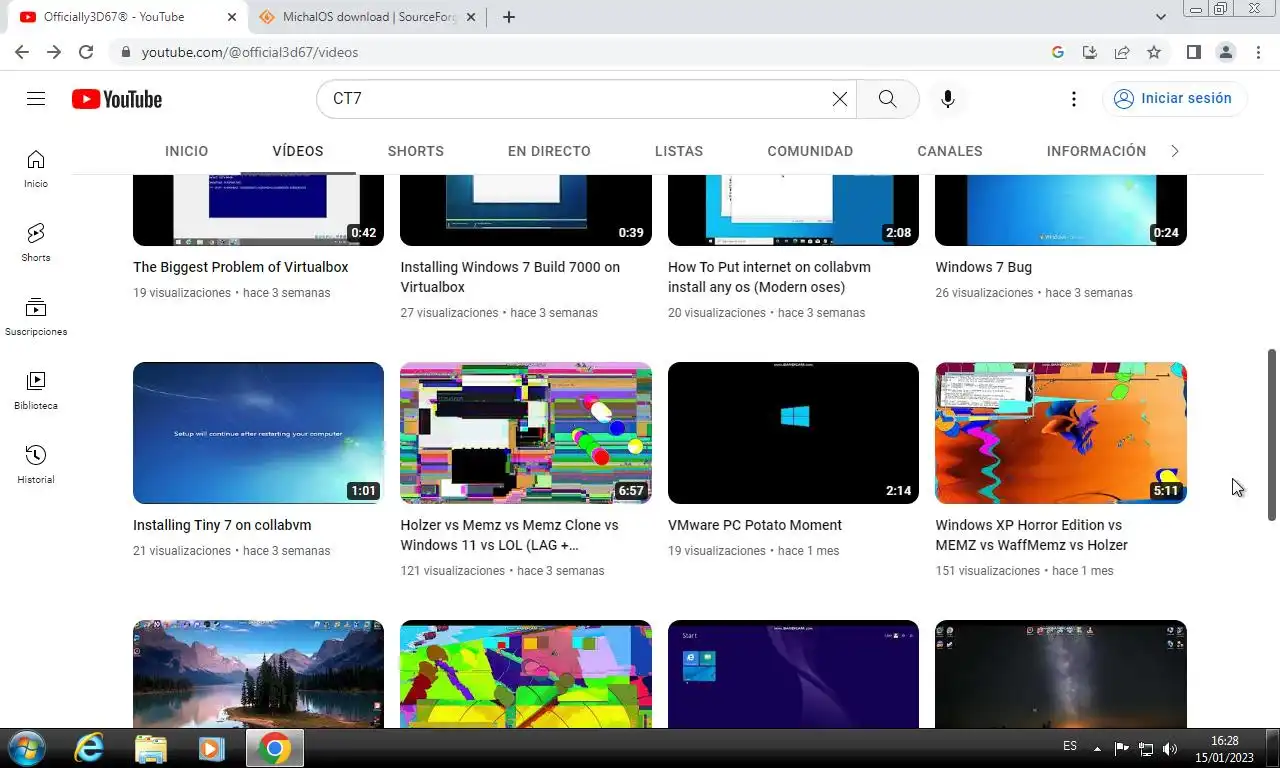Close the Officially3D67 YouTube tab
Screen dimensions: 1280x768
(x=232, y=17)
